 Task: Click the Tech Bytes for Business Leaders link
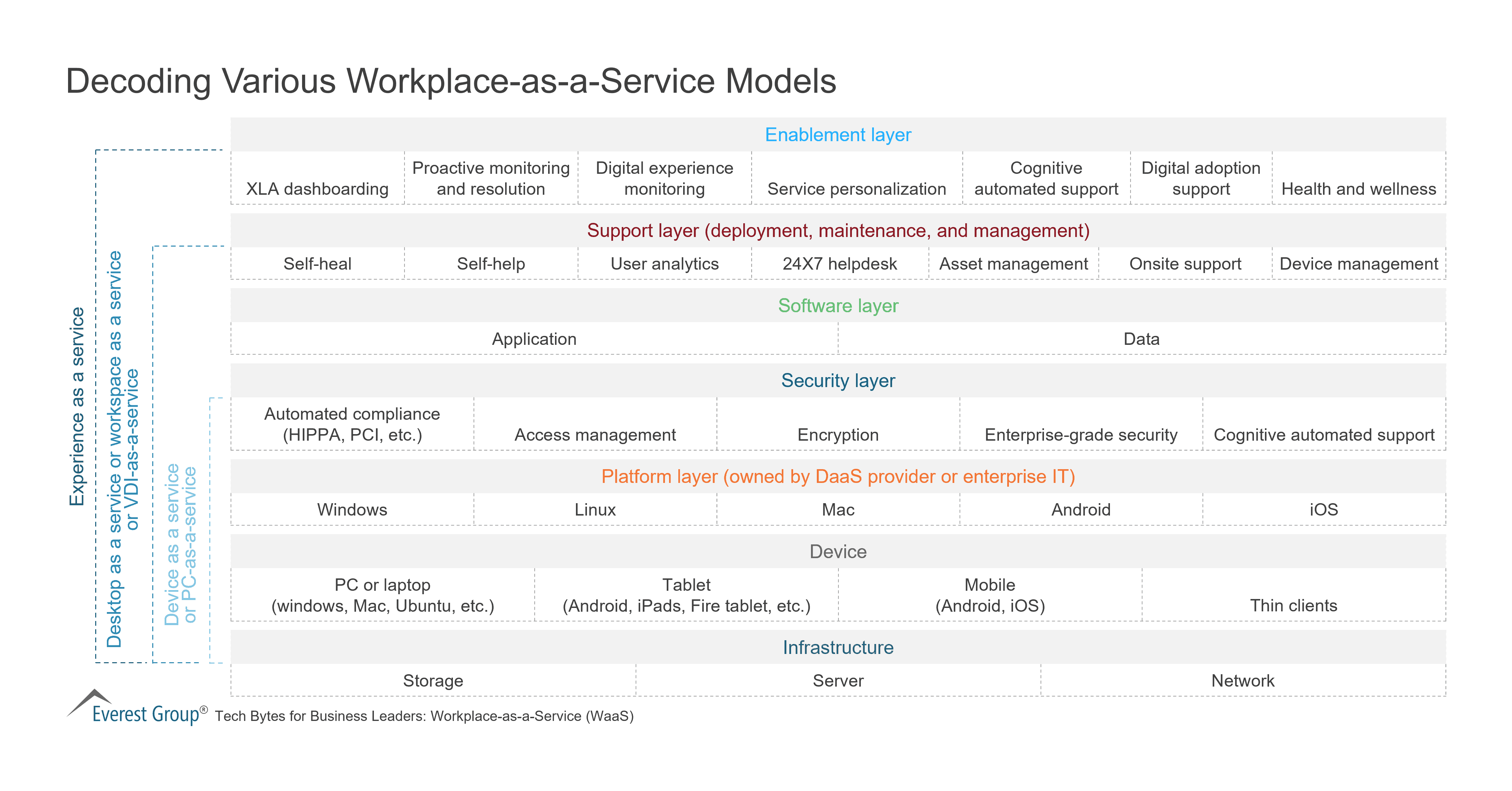tap(425, 716)
